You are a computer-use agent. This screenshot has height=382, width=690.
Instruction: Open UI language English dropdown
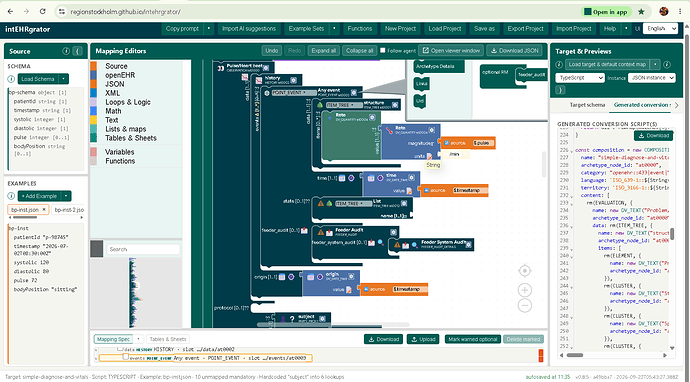660,29
